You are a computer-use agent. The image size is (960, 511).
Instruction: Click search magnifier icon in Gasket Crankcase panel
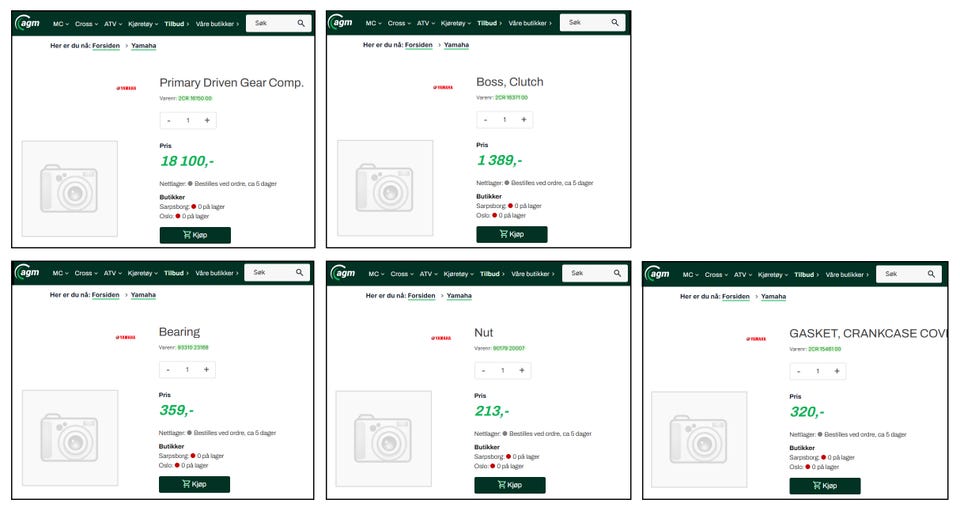pos(931,274)
